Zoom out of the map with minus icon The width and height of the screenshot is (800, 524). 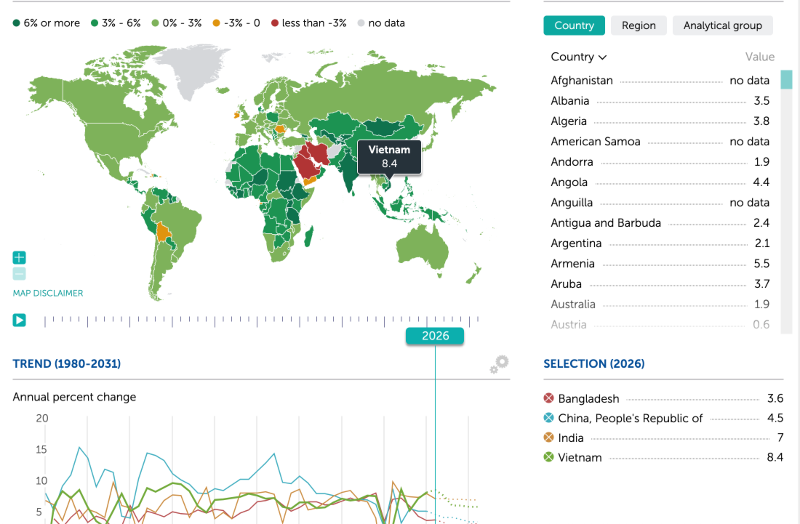point(19,273)
